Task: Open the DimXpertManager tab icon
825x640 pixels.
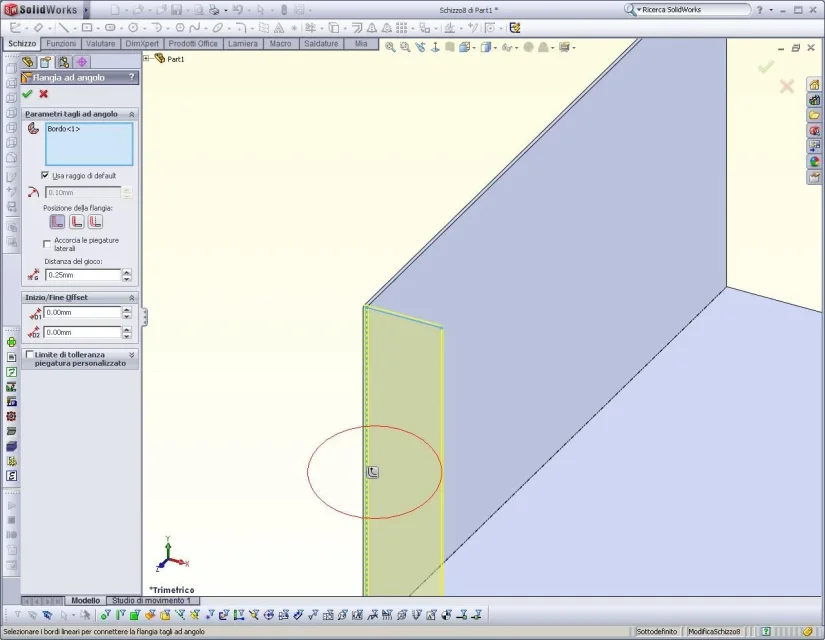Action: (82, 62)
